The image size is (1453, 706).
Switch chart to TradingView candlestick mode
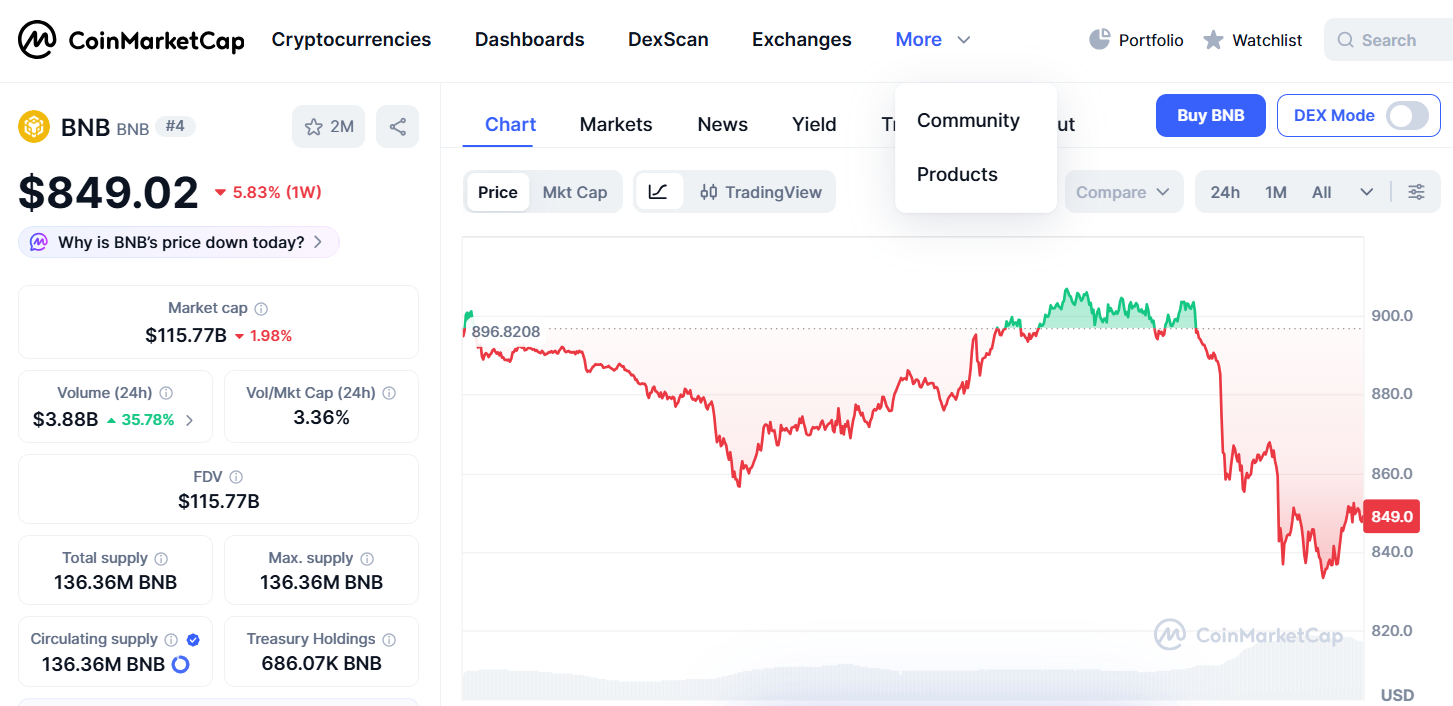[x=761, y=192]
